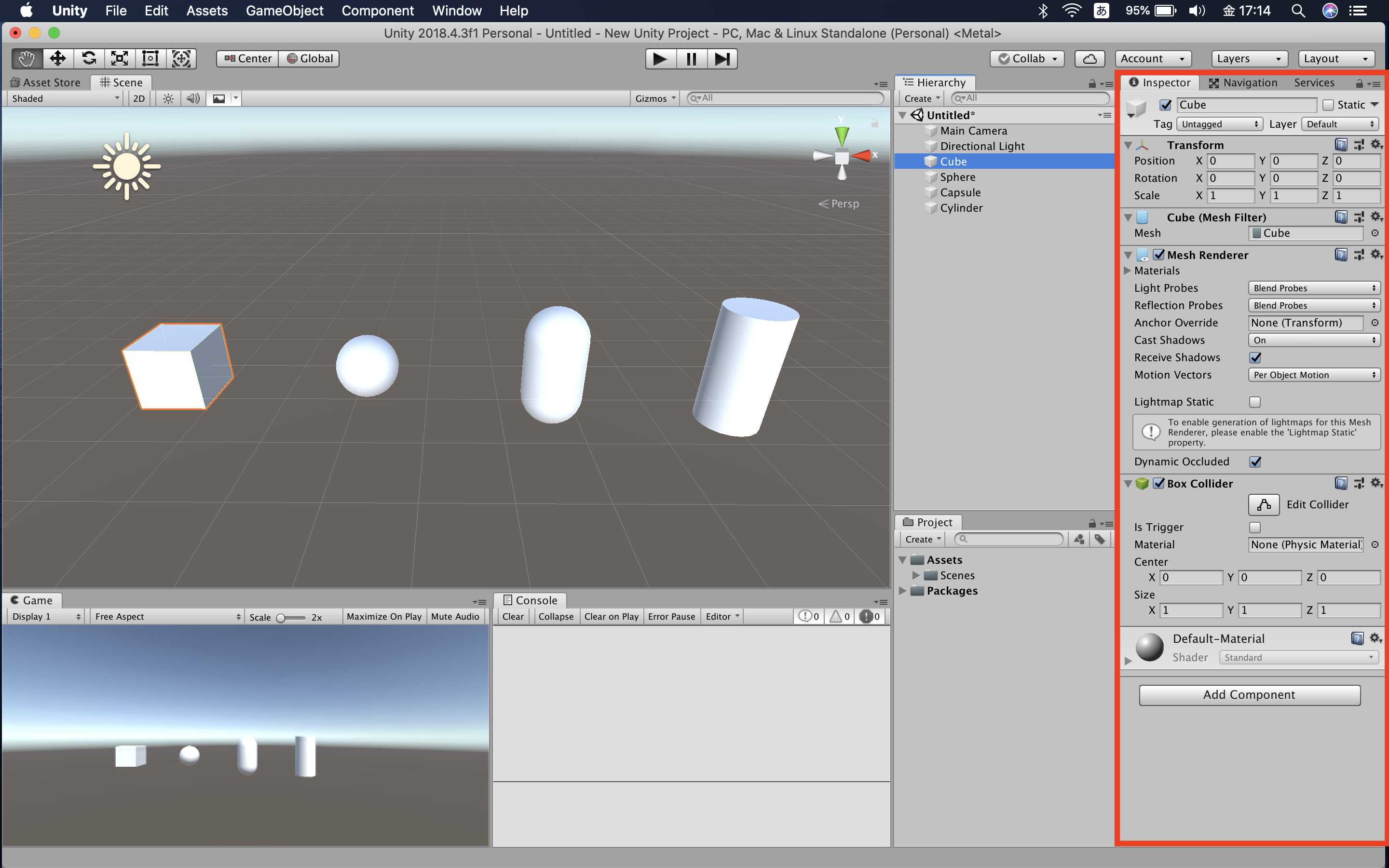Enable Is Trigger checkbox
The image size is (1389, 868).
(1255, 527)
